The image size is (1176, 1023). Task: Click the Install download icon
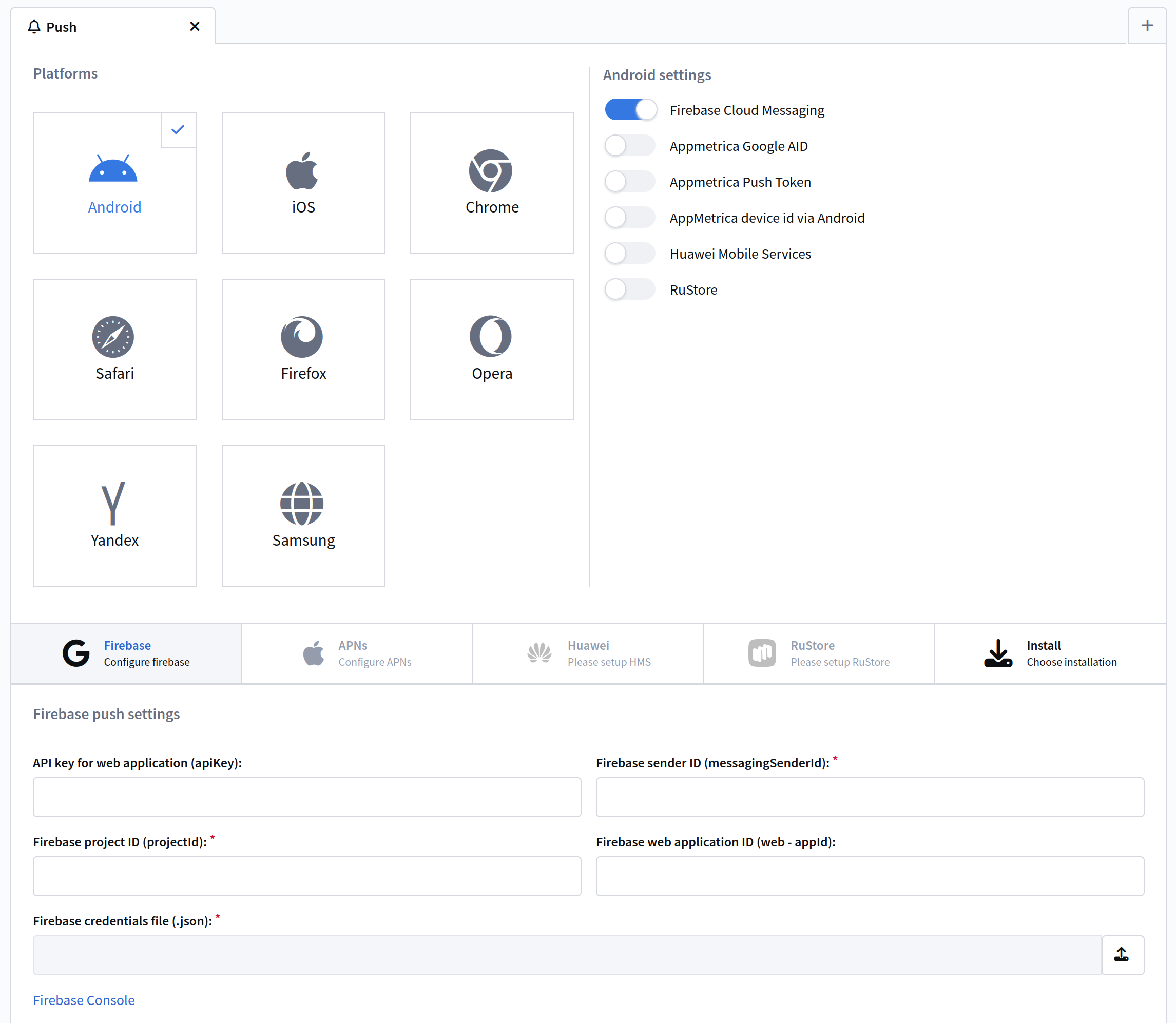point(998,653)
